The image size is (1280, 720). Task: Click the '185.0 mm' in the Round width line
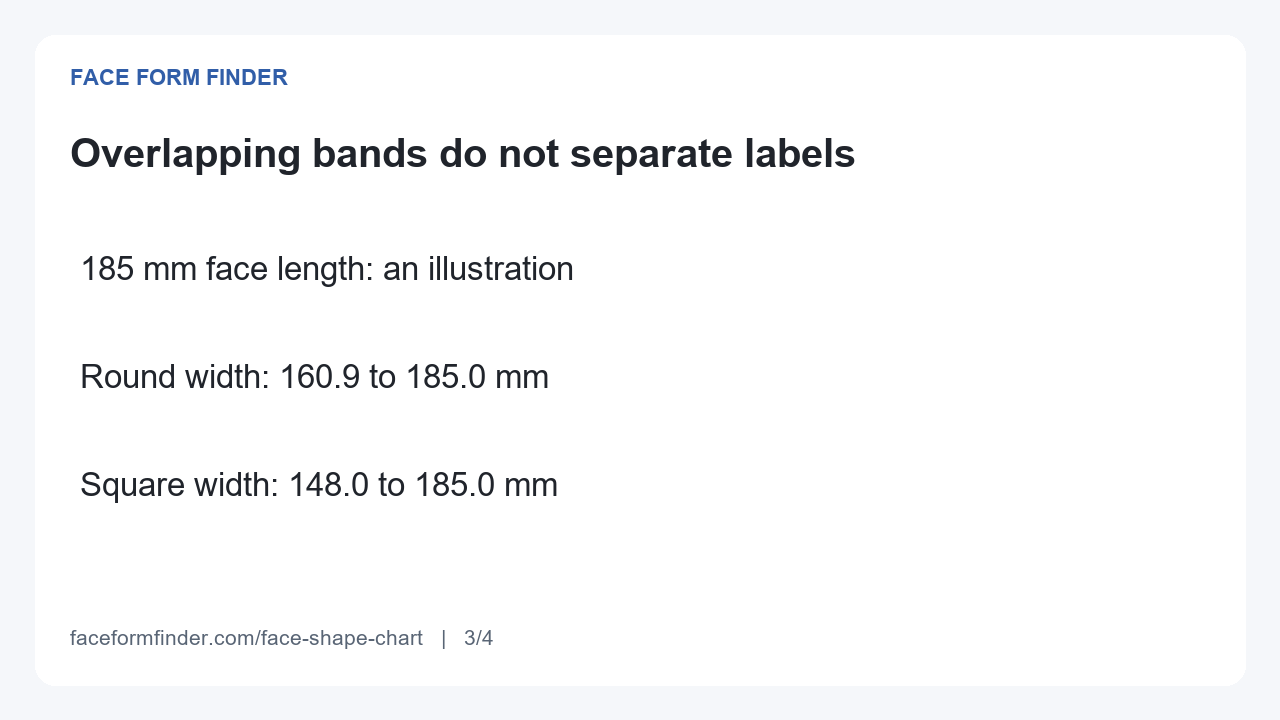[477, 377]
